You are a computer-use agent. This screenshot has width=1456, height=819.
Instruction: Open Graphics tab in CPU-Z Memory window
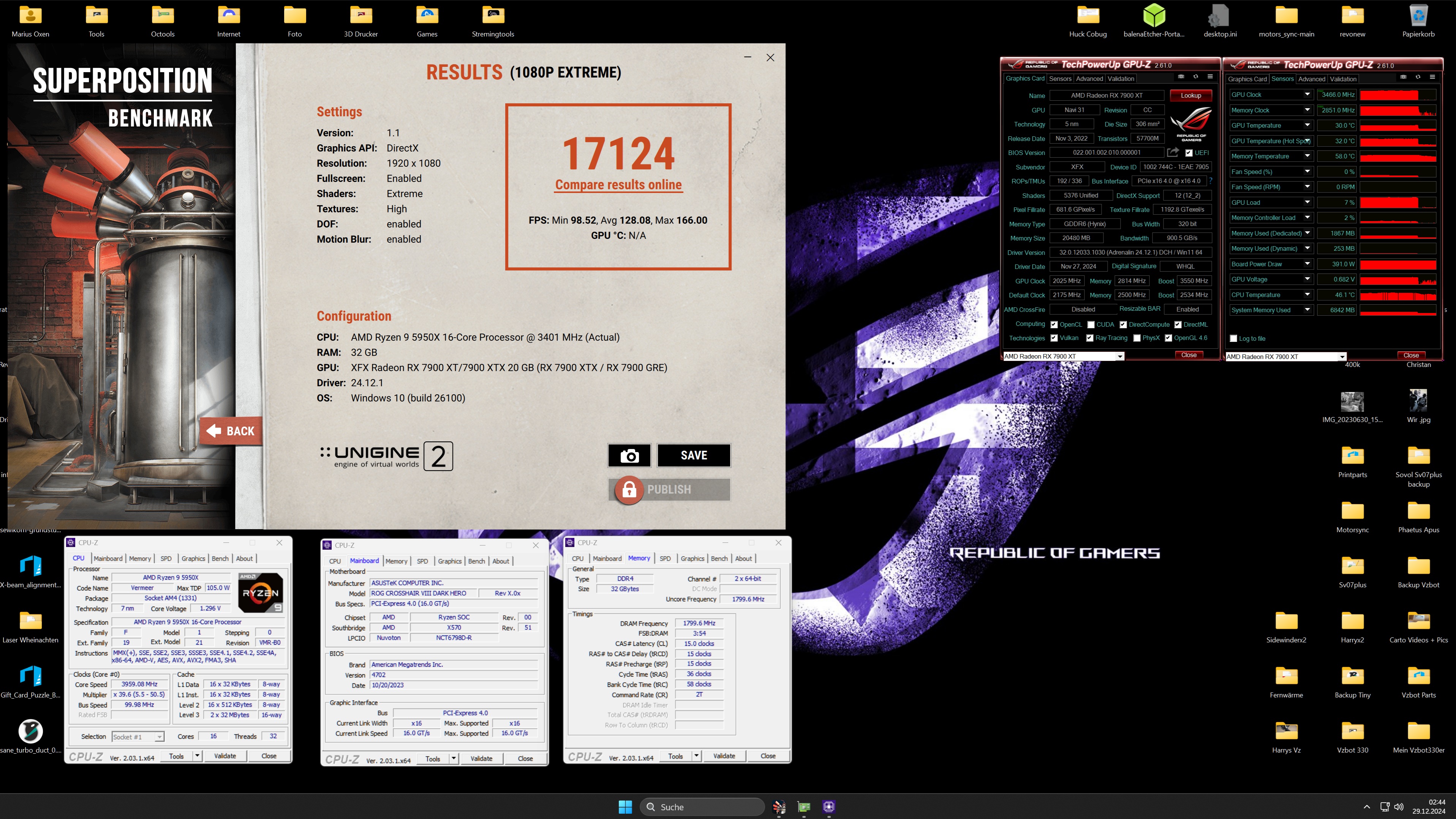tap(692, 558)
